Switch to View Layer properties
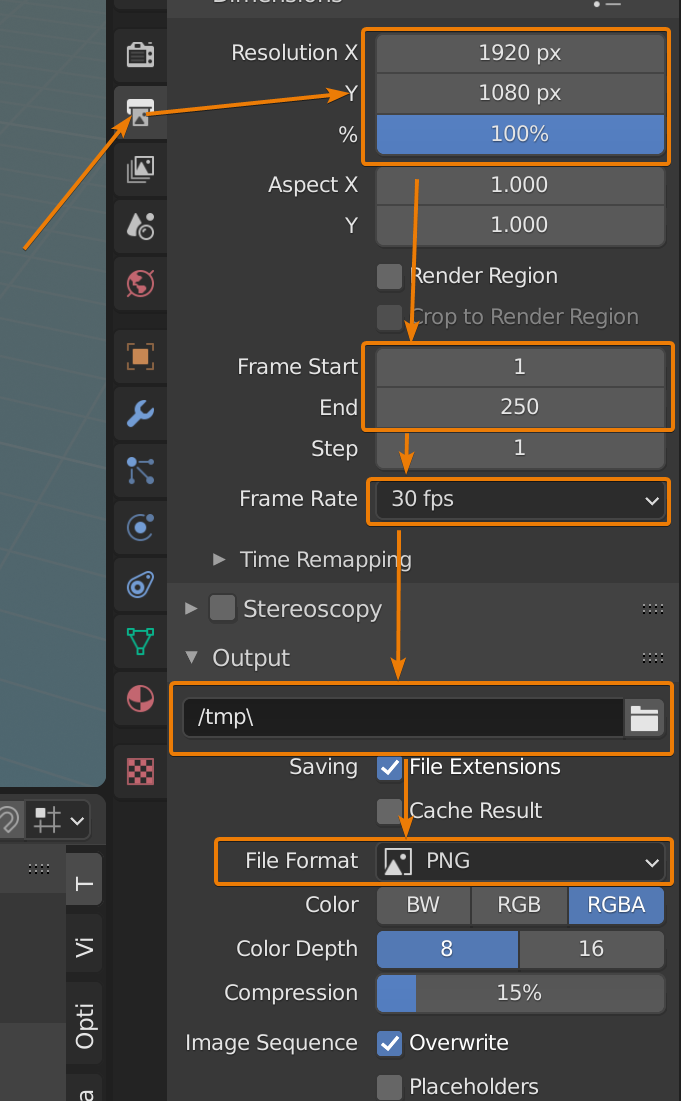681x1101 pixels. [x=140, y=169]
